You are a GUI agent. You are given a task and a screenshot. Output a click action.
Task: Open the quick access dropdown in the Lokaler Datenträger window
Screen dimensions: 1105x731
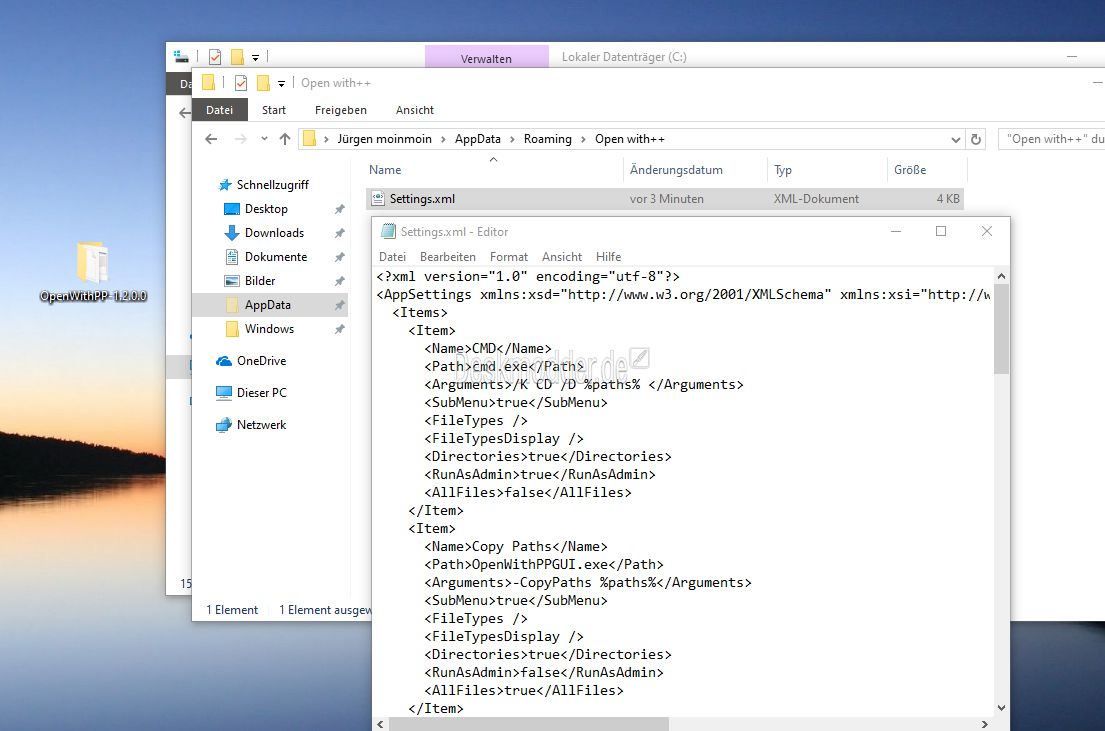(255, 57)
